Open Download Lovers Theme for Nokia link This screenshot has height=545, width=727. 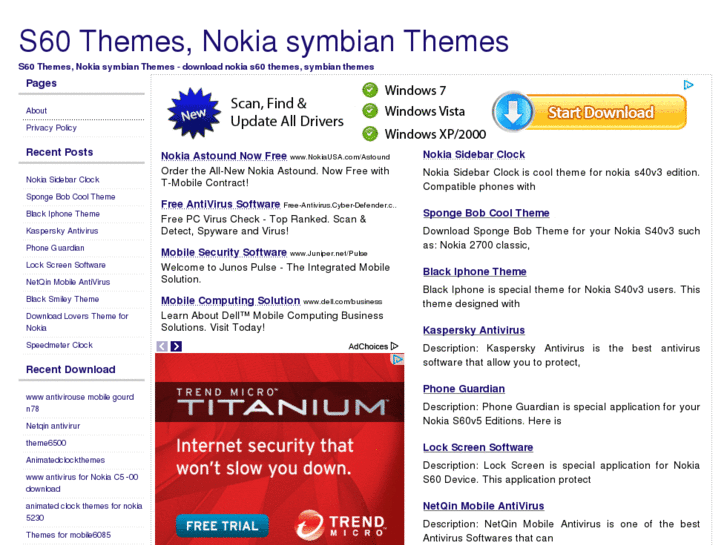pos(77,322)
